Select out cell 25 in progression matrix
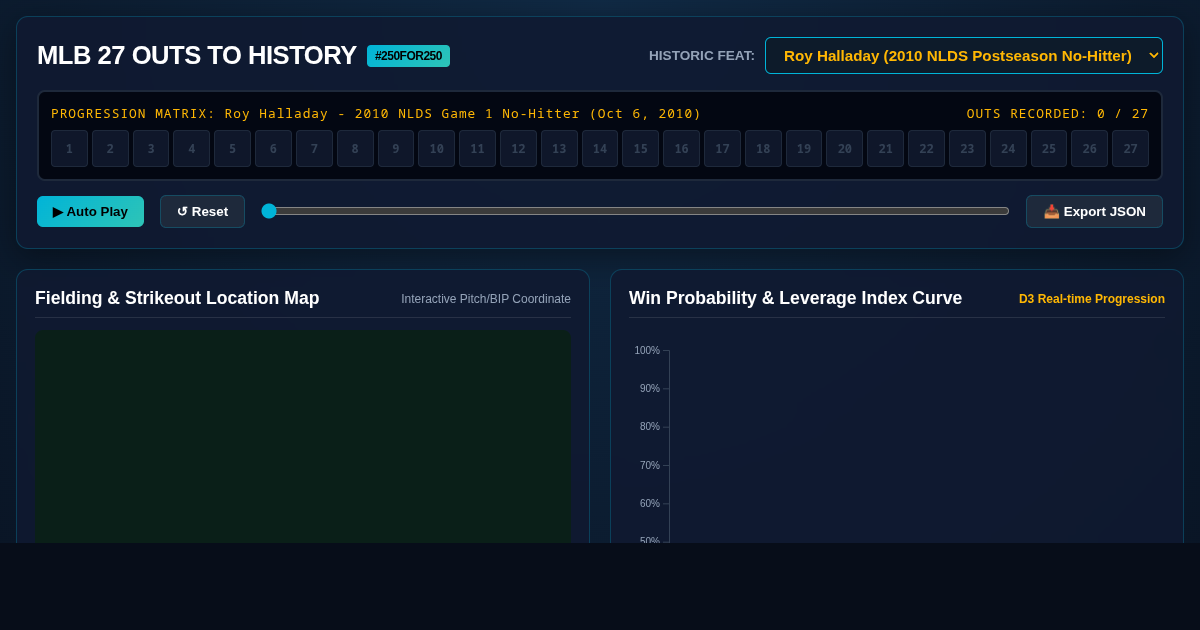The height and width of the screenshot is (630, 1200). coord(1049,149)
